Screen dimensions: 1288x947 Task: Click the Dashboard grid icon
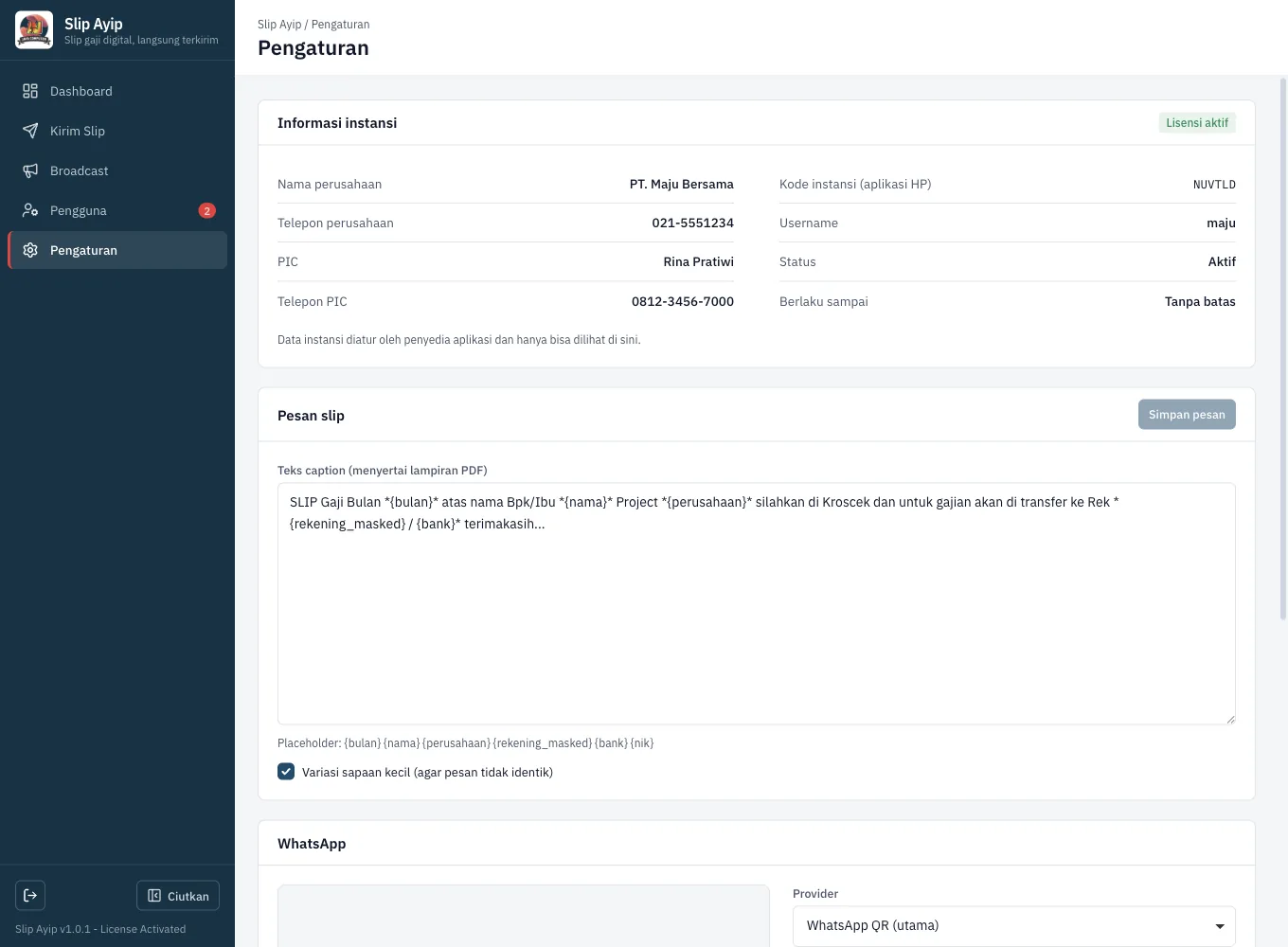(30, 91)
